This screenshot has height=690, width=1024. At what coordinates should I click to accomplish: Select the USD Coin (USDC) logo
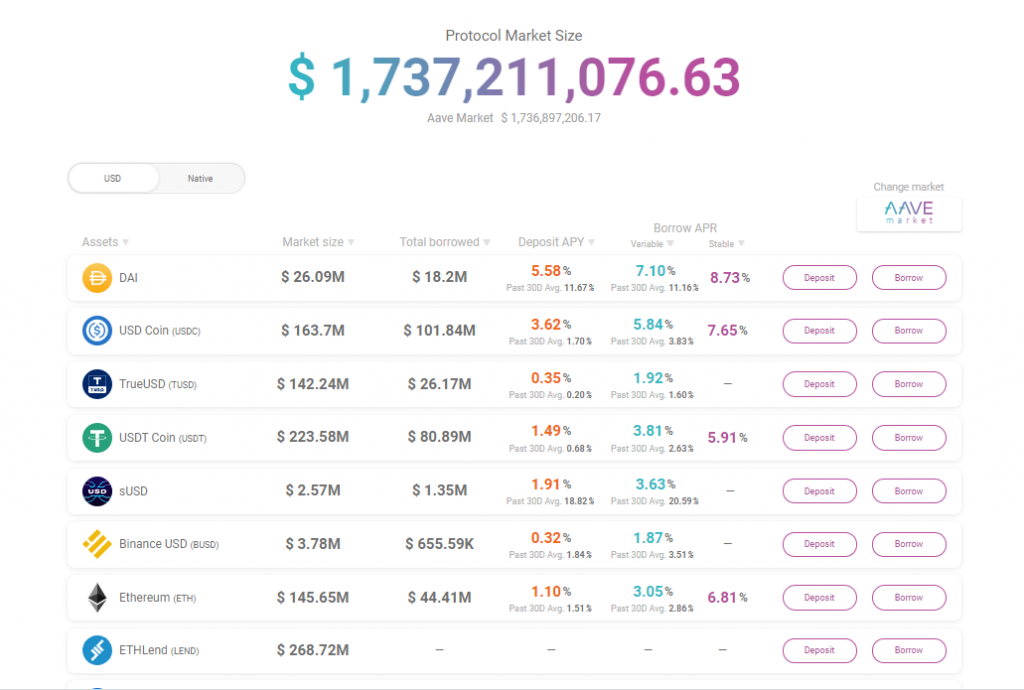pyautogui.click(x=95, y=330)
